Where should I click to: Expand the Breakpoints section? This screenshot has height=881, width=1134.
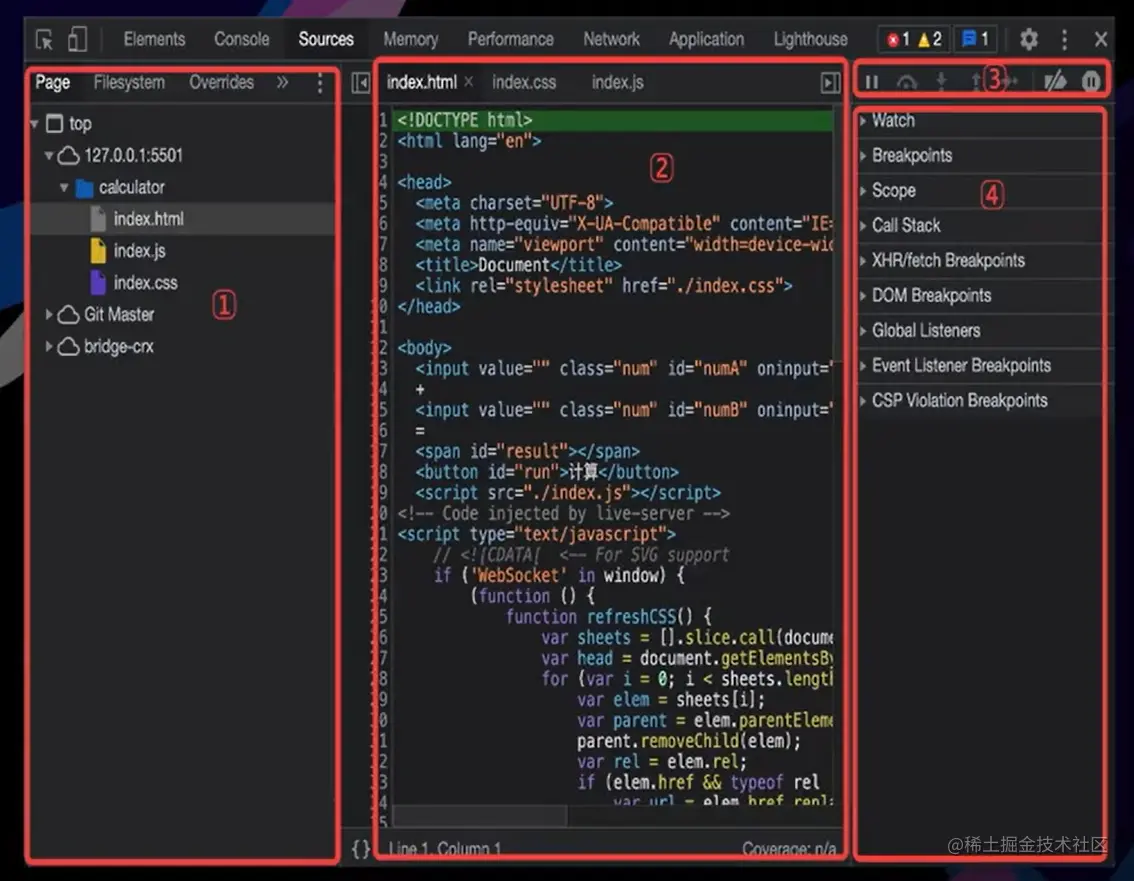[x=980, y=156]
